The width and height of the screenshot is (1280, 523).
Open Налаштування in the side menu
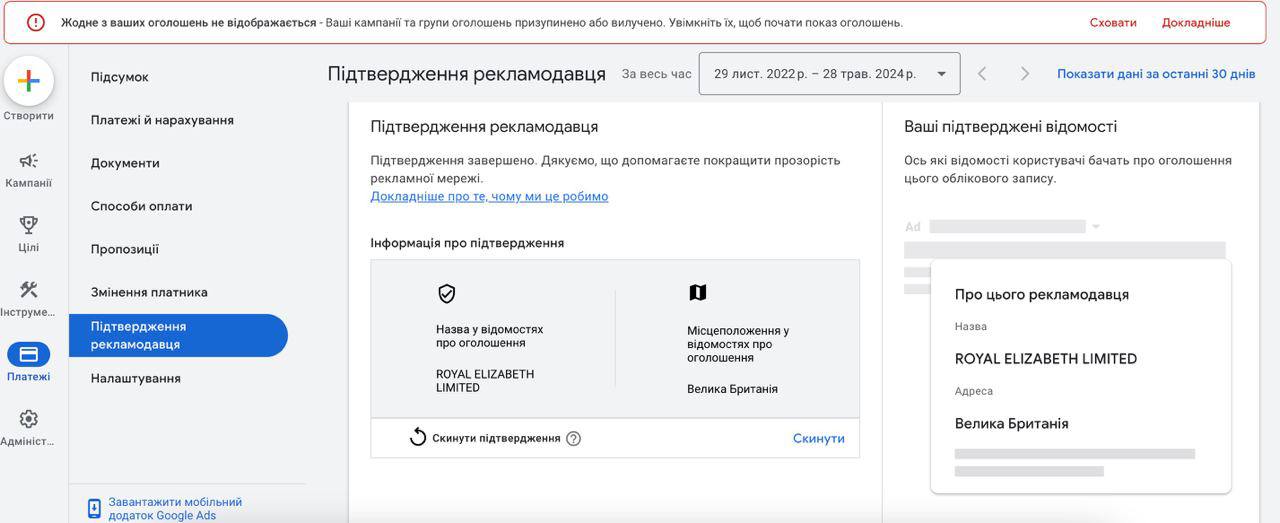[135, 378]
